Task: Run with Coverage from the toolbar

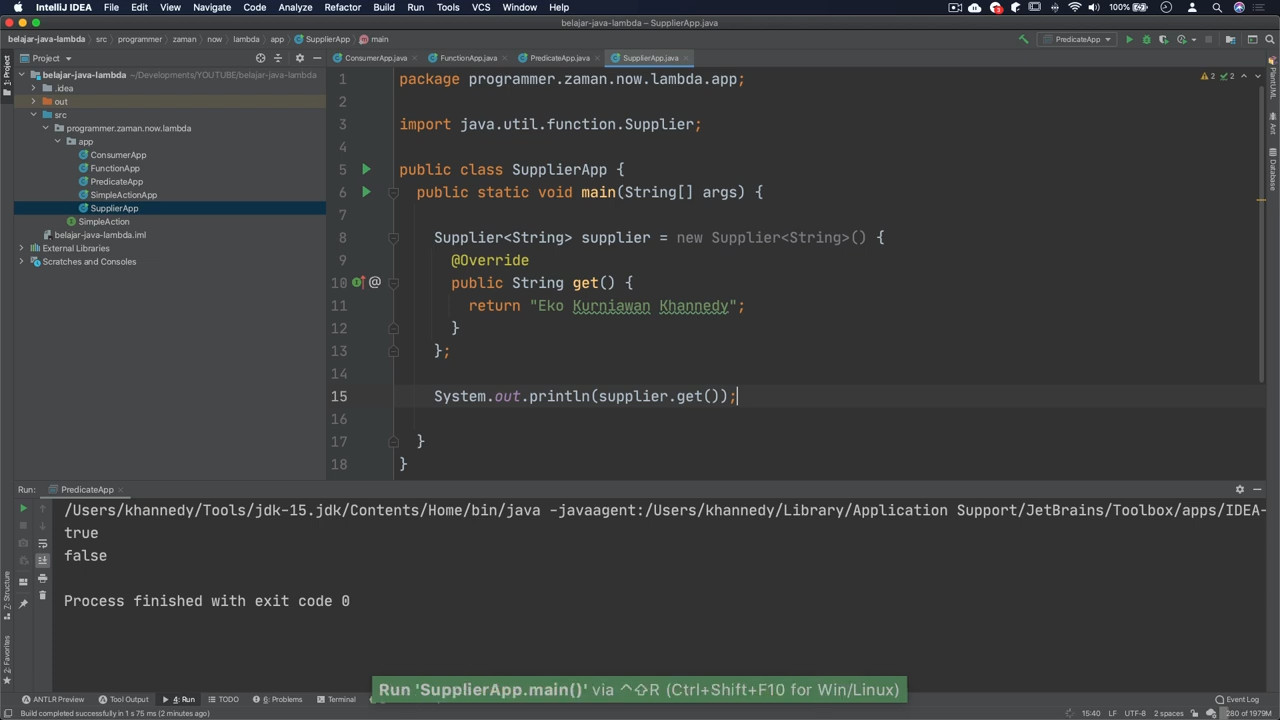Action: click(1163, 39)
